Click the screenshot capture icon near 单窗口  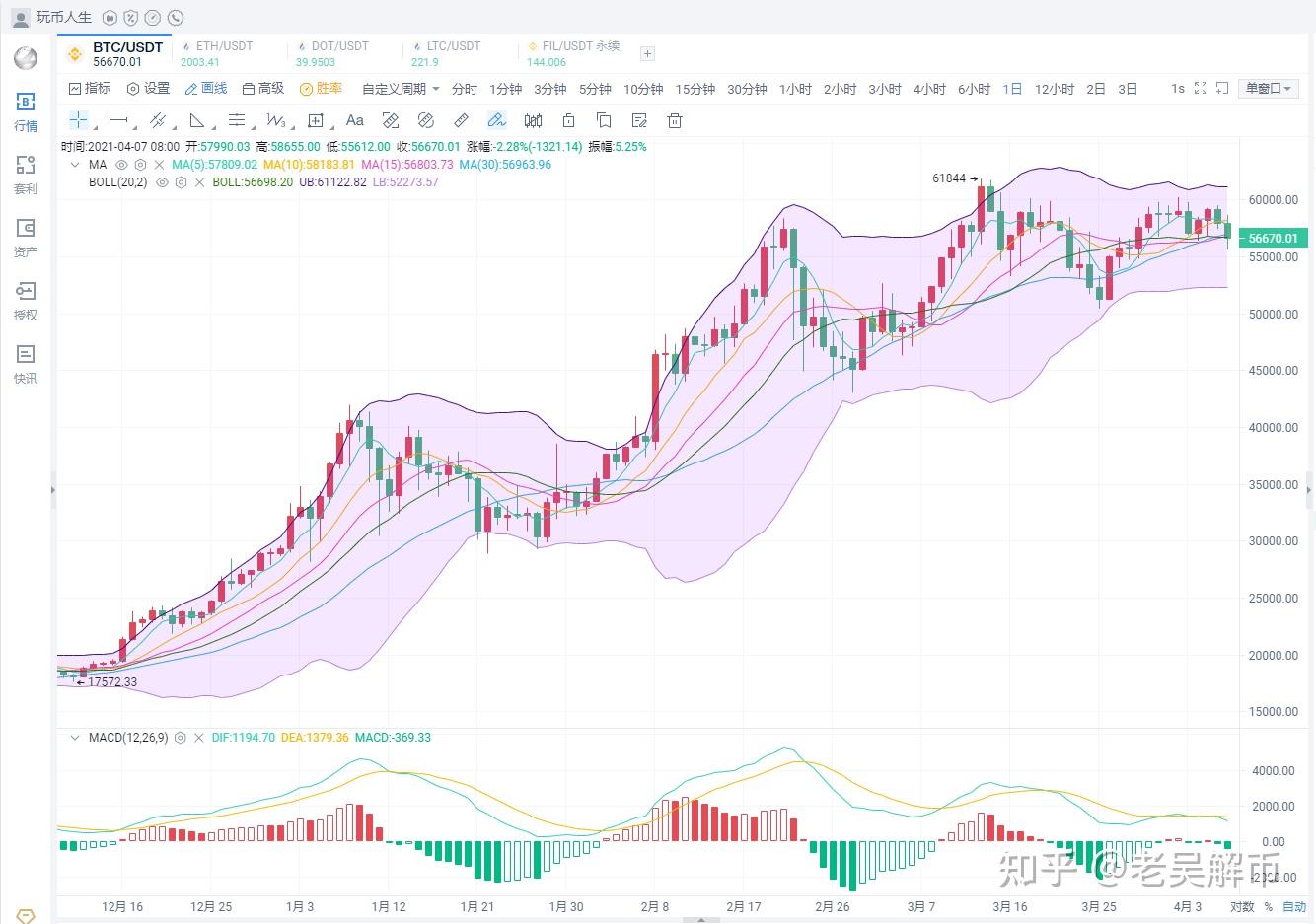pos(1223,88)
